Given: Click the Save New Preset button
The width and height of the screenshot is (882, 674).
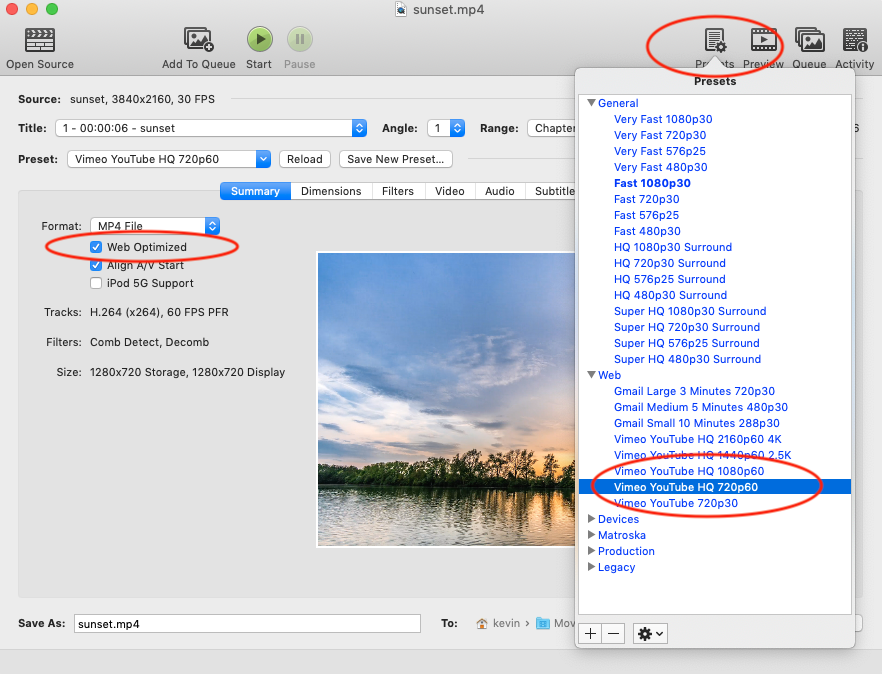Looking at the screenshot, I should point(396,159).
